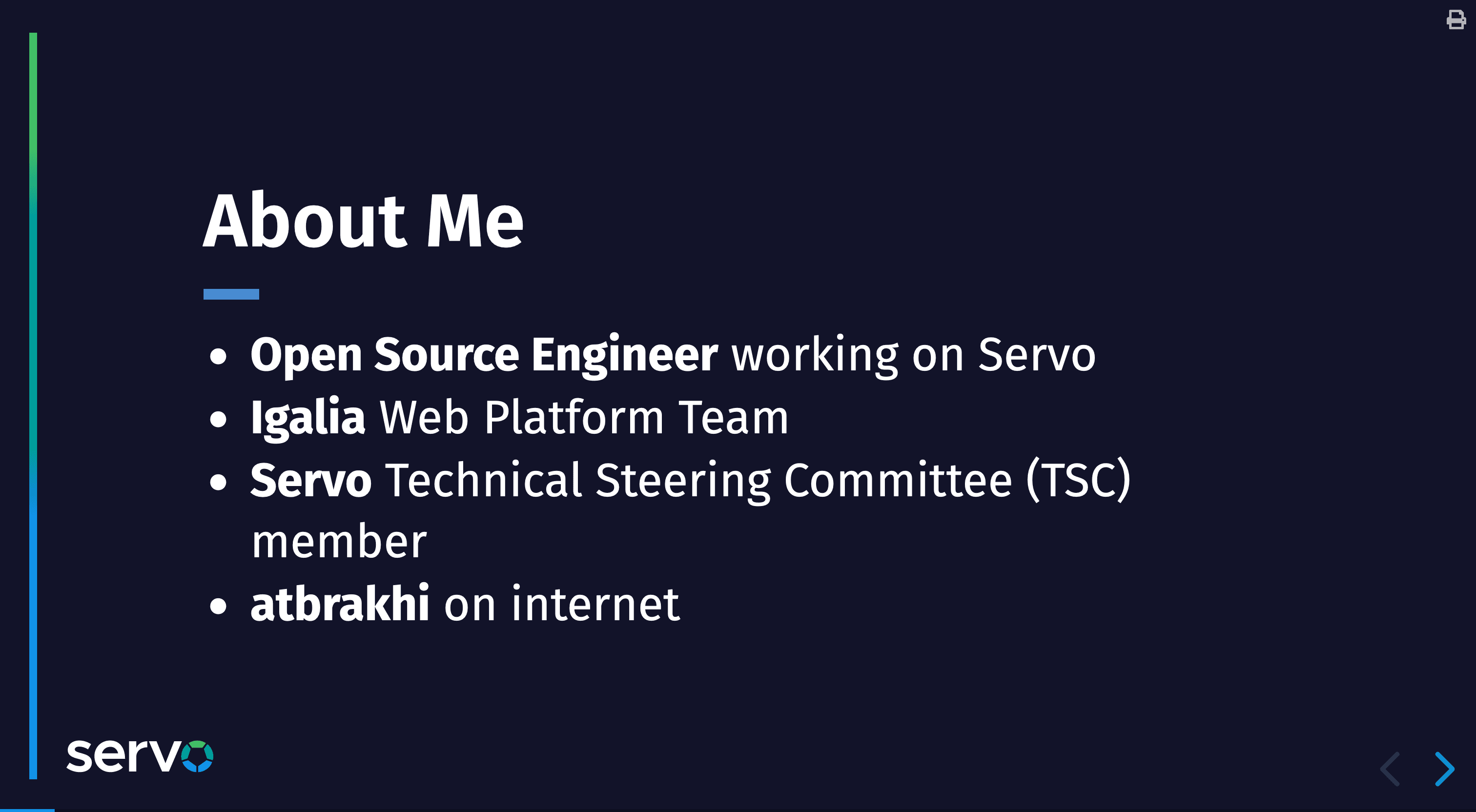Click the slide progress bar at bottom
The width and height of the screenshot is (1476, 812).
click(27, 810)
